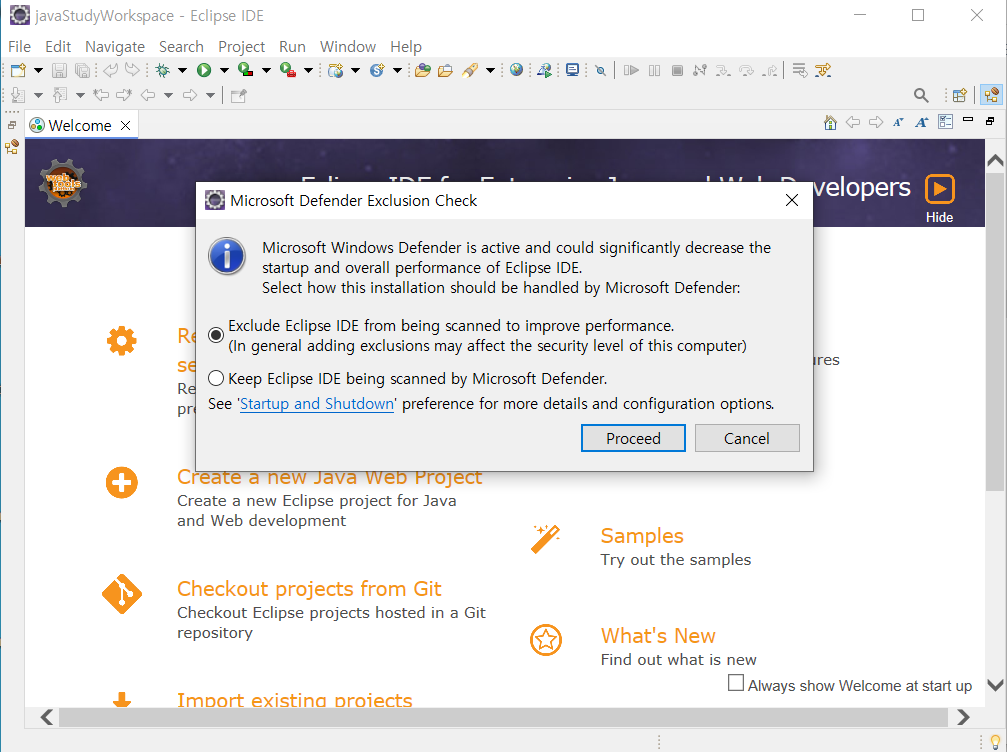Click the Welcome Home house icon
The height and width of the screenshot is (752, 1007).
pos(830,122)
